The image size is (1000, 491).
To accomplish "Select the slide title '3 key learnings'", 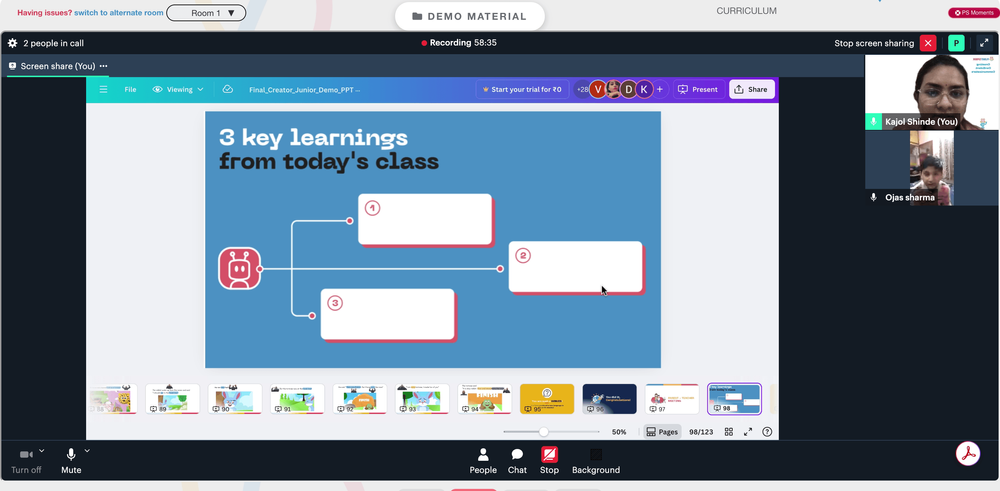I will click(x=313, y=137).
